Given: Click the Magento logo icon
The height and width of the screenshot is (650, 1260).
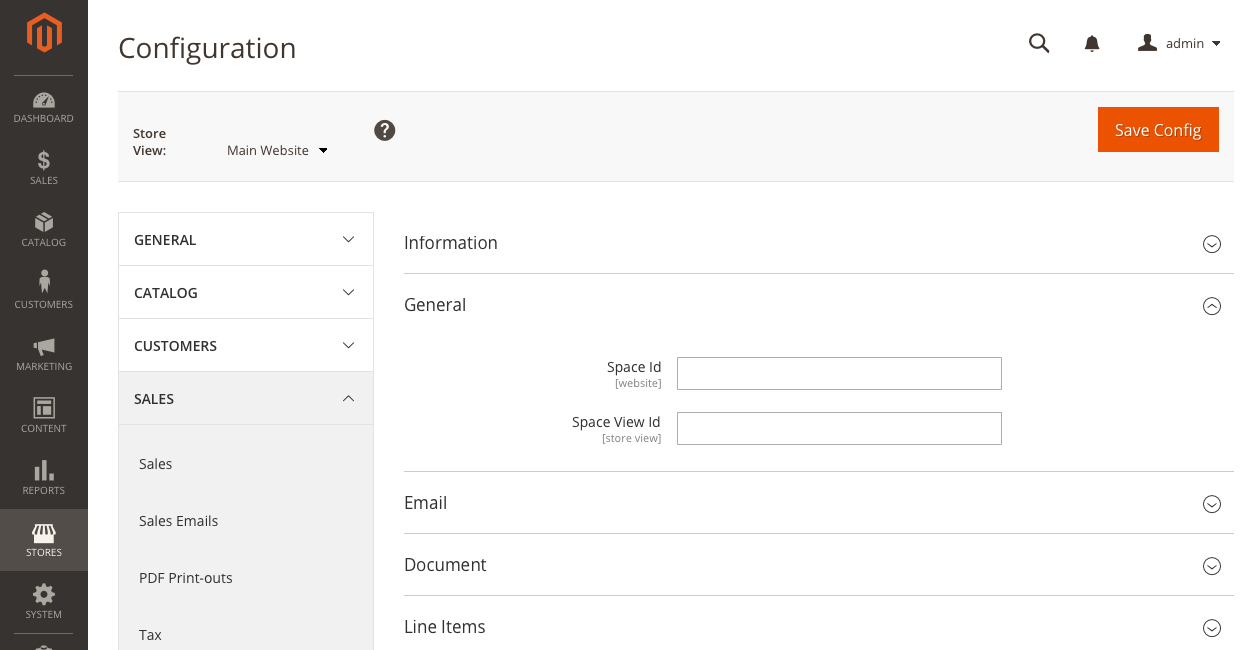Looking at the screenshot, I should (x=44, y=33).
